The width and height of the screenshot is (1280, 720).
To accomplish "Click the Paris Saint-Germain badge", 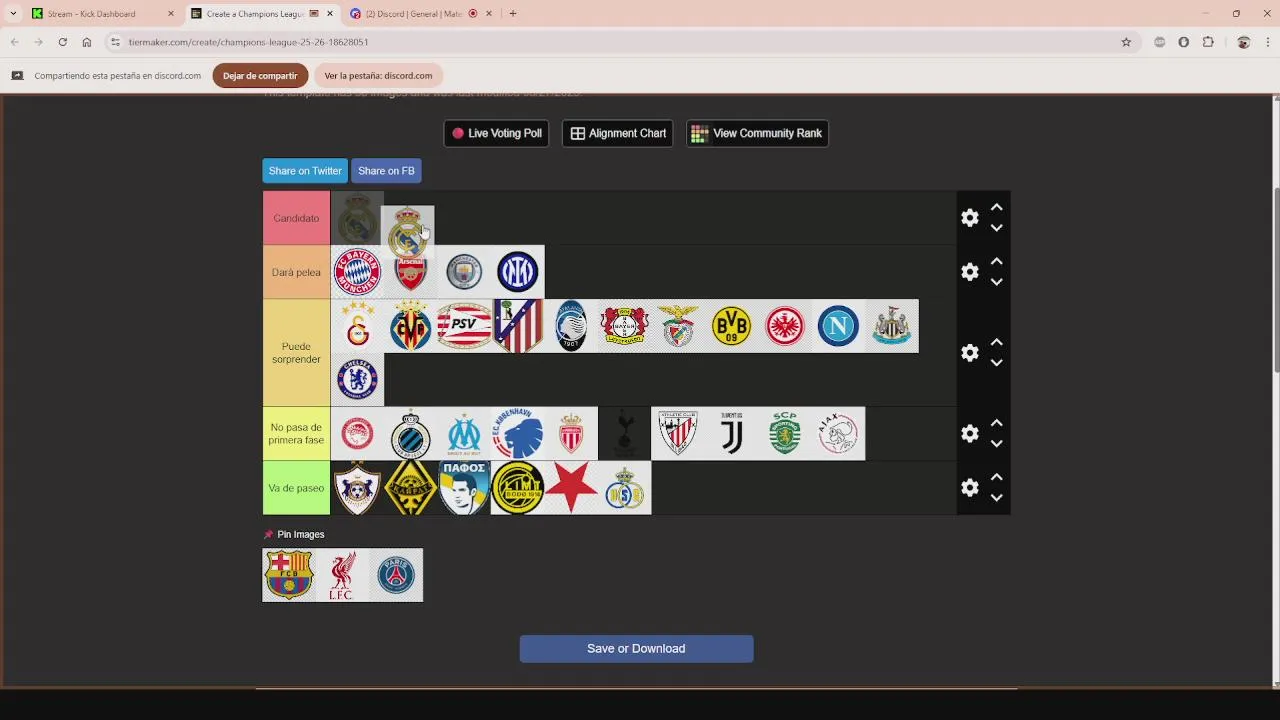I will (x=396, y=575).
